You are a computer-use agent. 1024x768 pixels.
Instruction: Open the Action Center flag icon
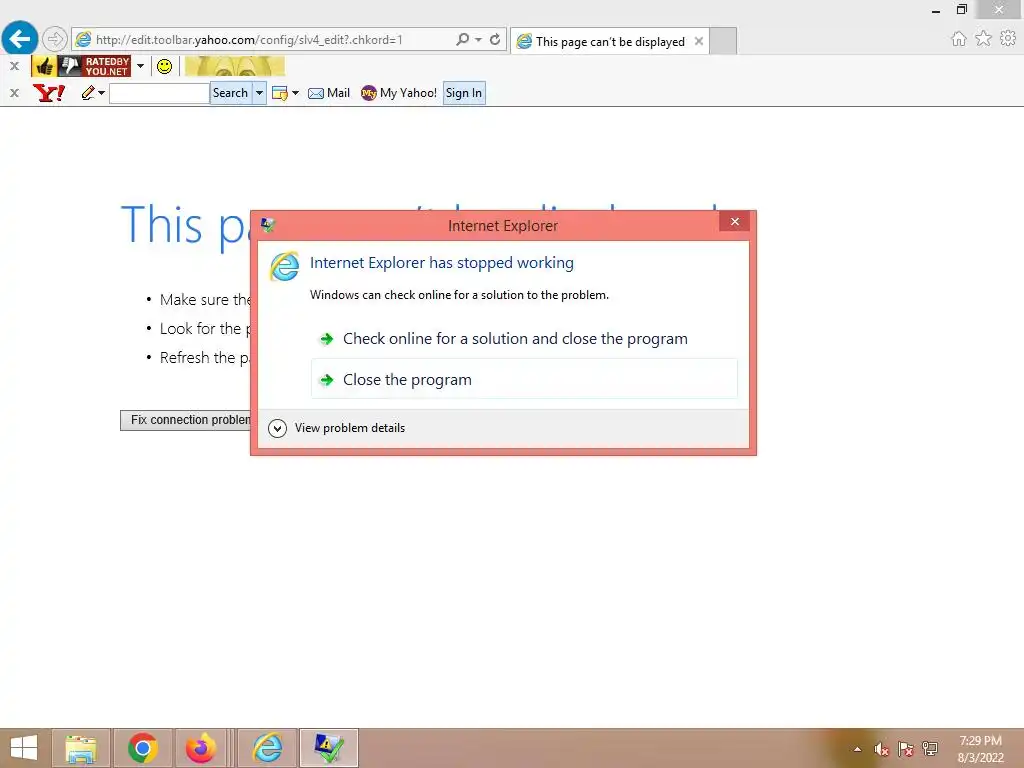[905, 749]
